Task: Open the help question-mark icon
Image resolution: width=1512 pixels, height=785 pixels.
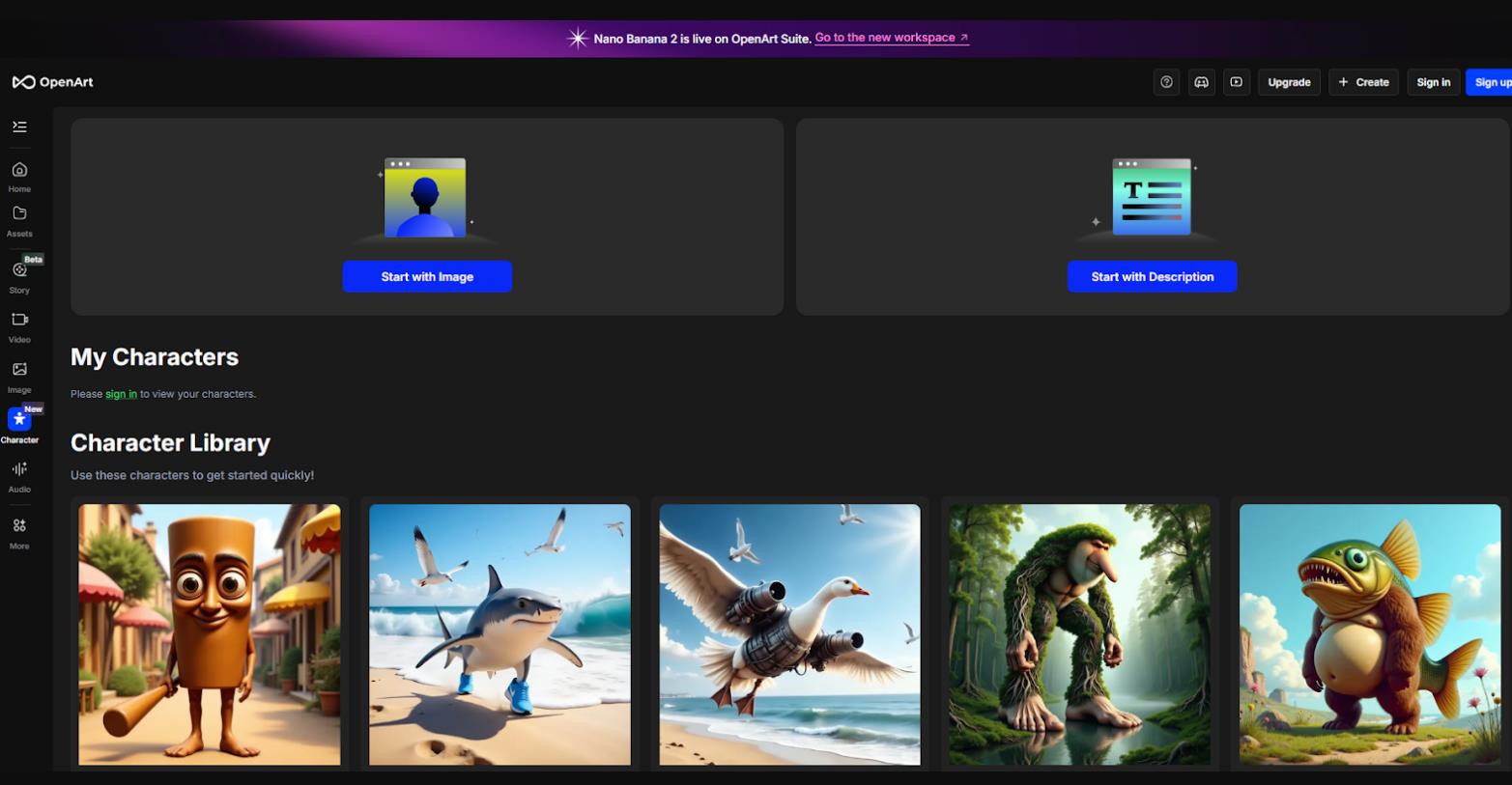Action: tap(1167, 82)
